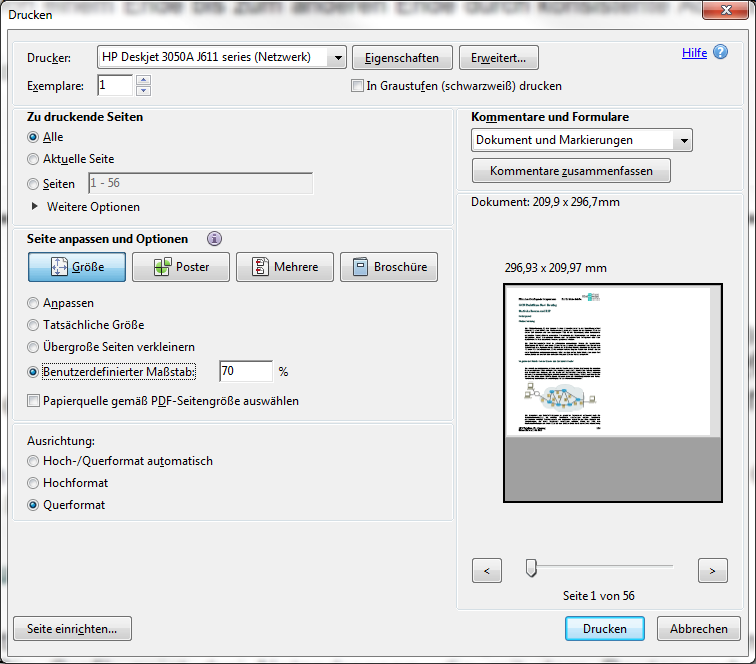The image size is (756, 664).
Task: Click the Eigenschaften button
Action: point(402,57)
